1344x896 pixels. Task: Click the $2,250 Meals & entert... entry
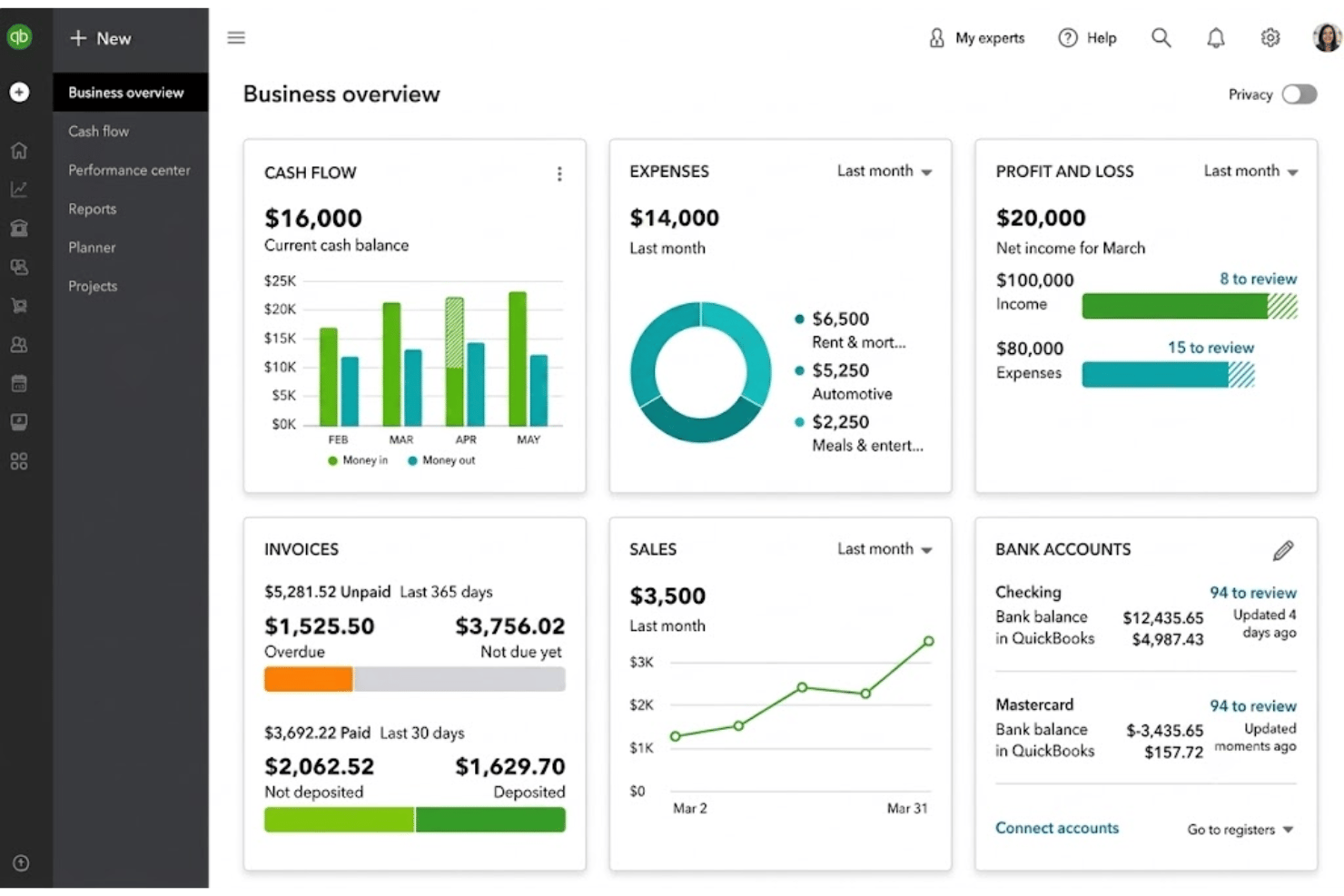pyautogui.click(x=859, y=433)
